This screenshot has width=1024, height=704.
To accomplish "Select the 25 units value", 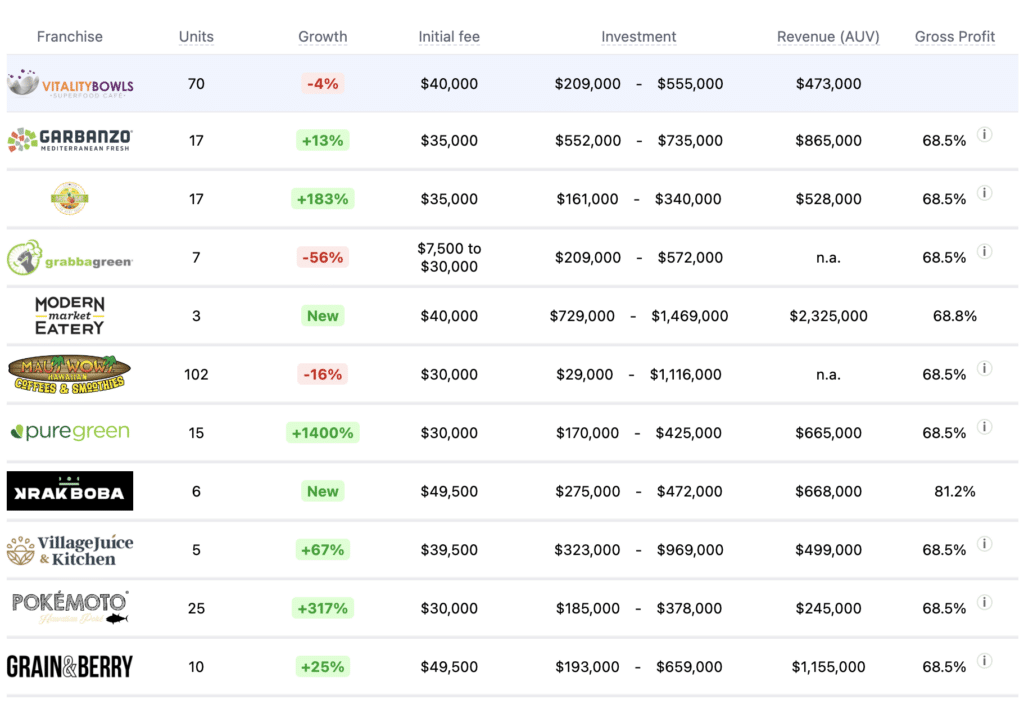I will coord(197,608).
